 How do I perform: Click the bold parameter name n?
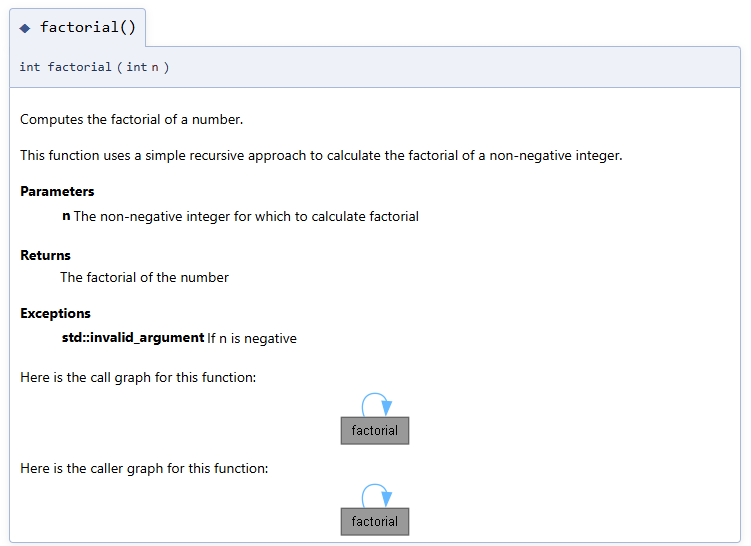[66, 216]
